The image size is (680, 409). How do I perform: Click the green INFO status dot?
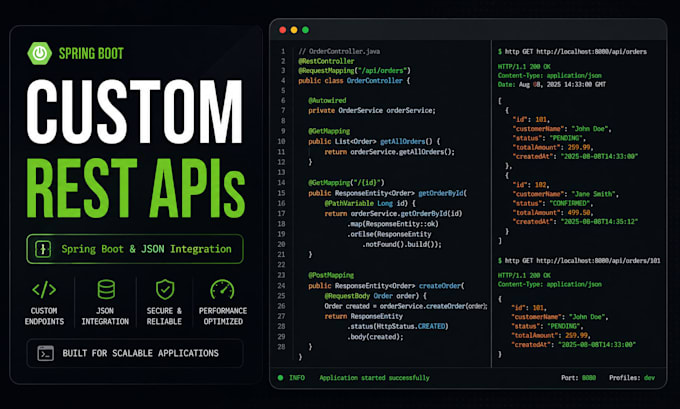281,378
